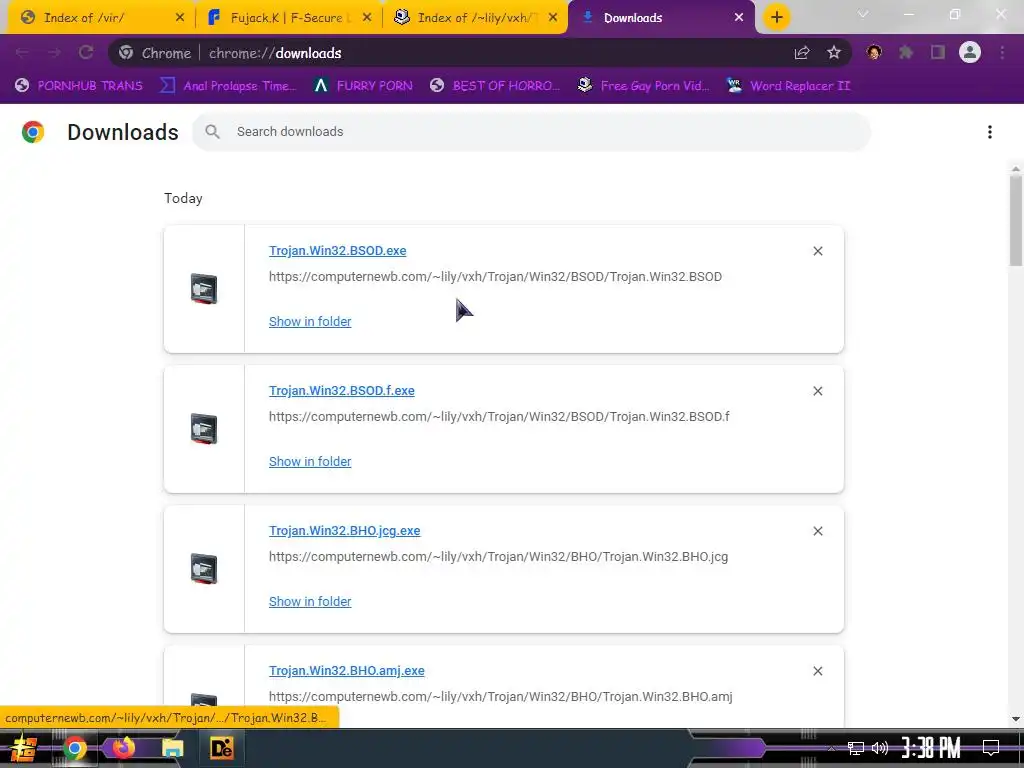Click the scrollbar up arrow
This screenshot has width=1024, height=768.
click(1016, 168)
